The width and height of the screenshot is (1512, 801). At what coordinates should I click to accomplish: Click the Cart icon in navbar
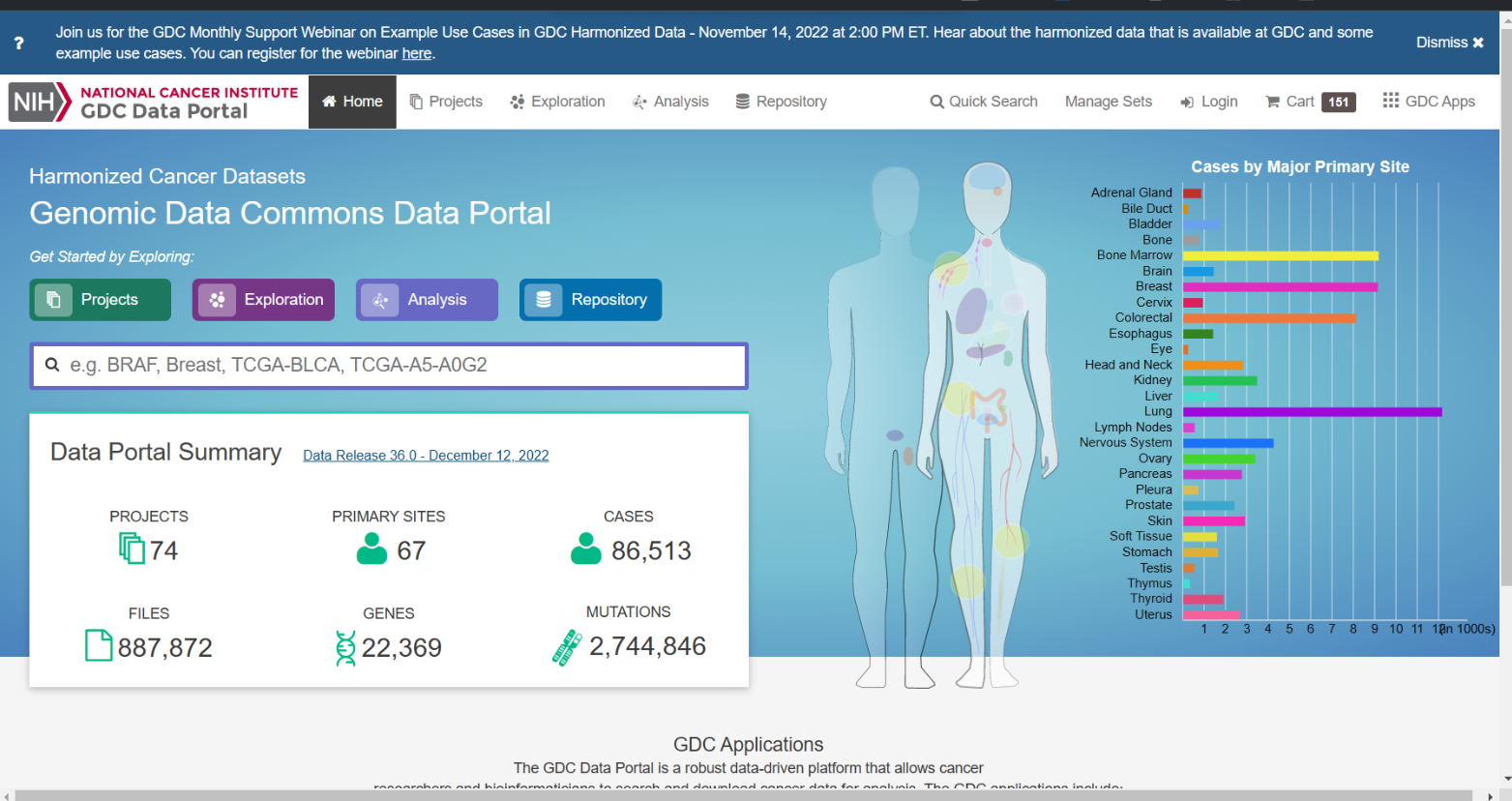(1272, 102)
